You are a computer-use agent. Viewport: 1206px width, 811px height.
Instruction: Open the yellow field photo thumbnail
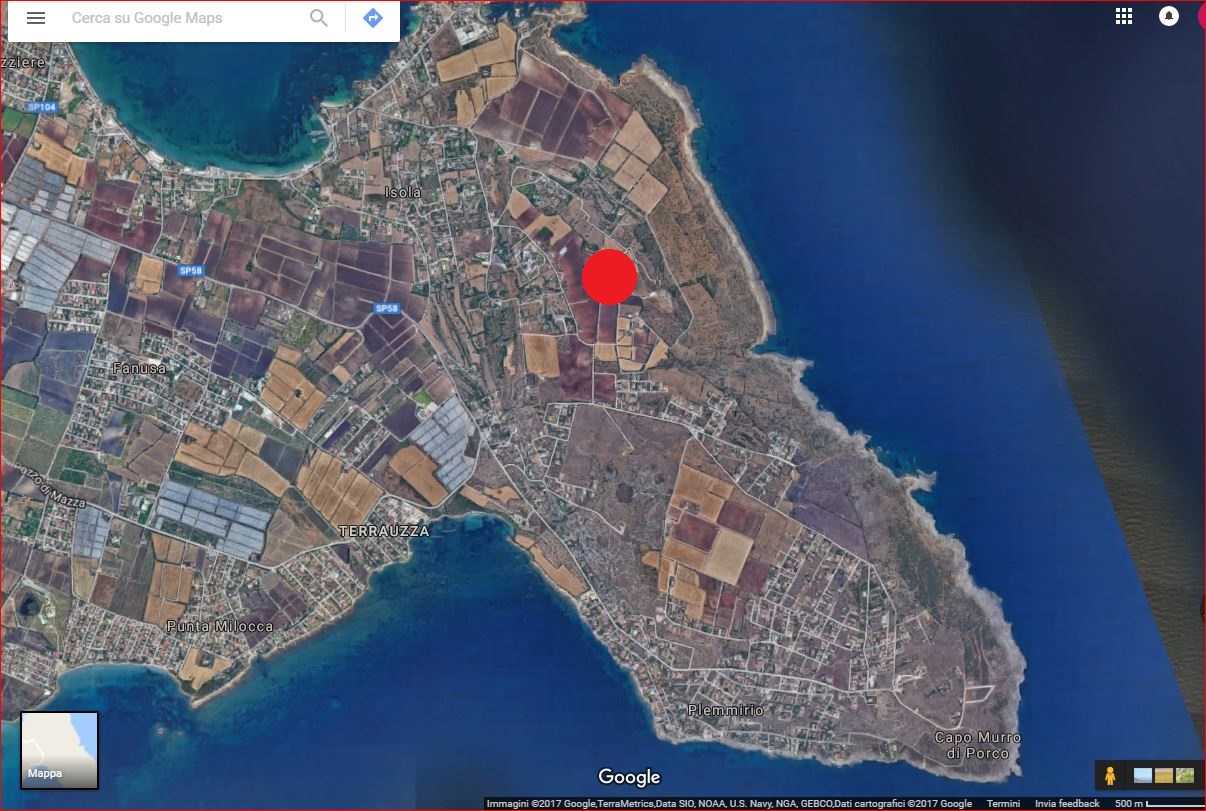coord(1163,775)
